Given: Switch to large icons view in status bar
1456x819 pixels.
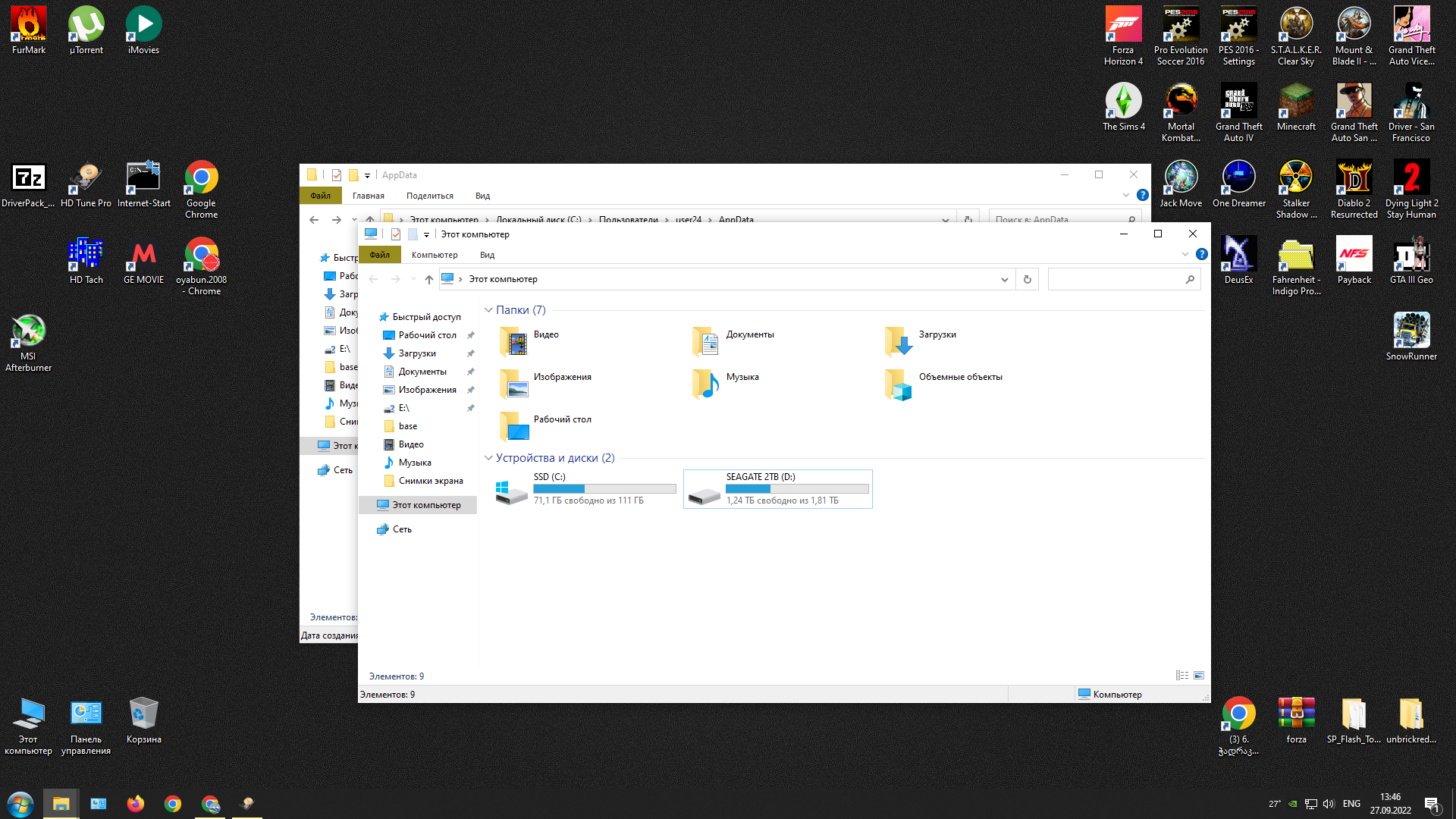Looking at the screenshot, I should click(1199, 676).
